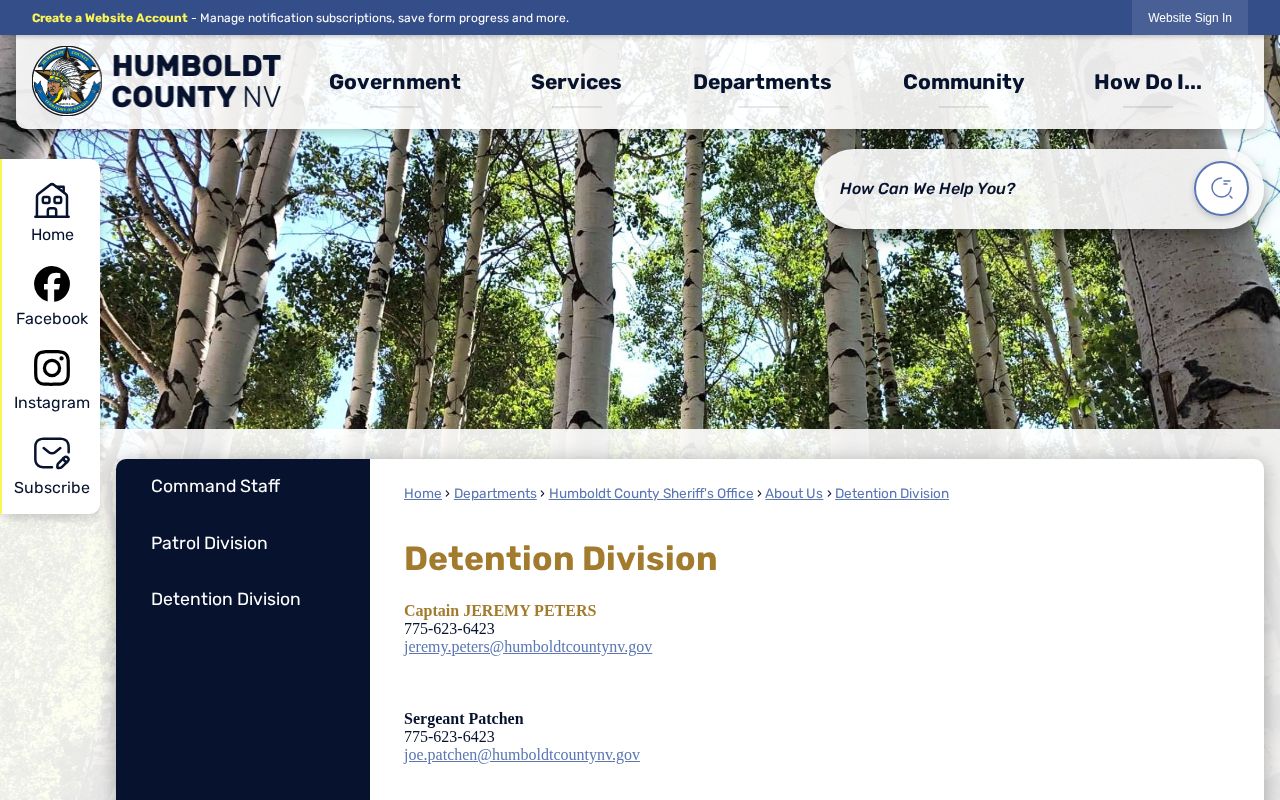
Task: Open the How Do I... menu
Action: 1148,82
